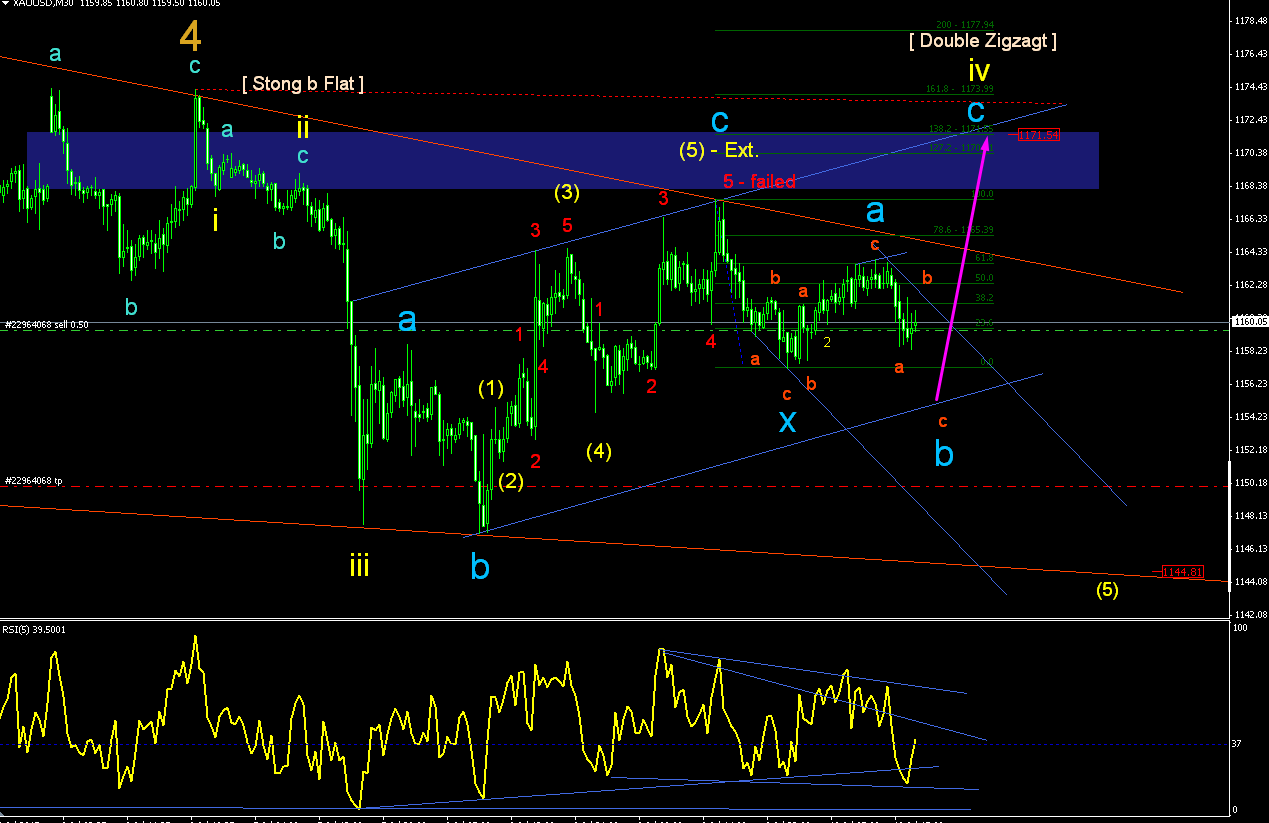Click the 1142.08 price axis value
This screenshot has width=1269, height=823.
(1250, 614)
